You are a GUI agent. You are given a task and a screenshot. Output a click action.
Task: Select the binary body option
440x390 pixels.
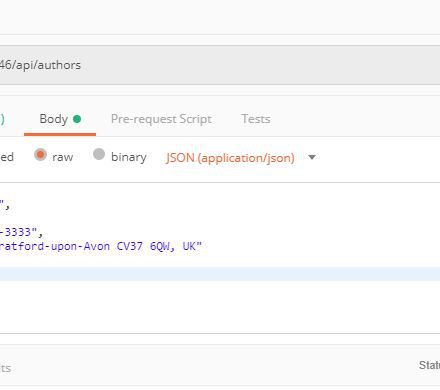(x=119, y=156)
